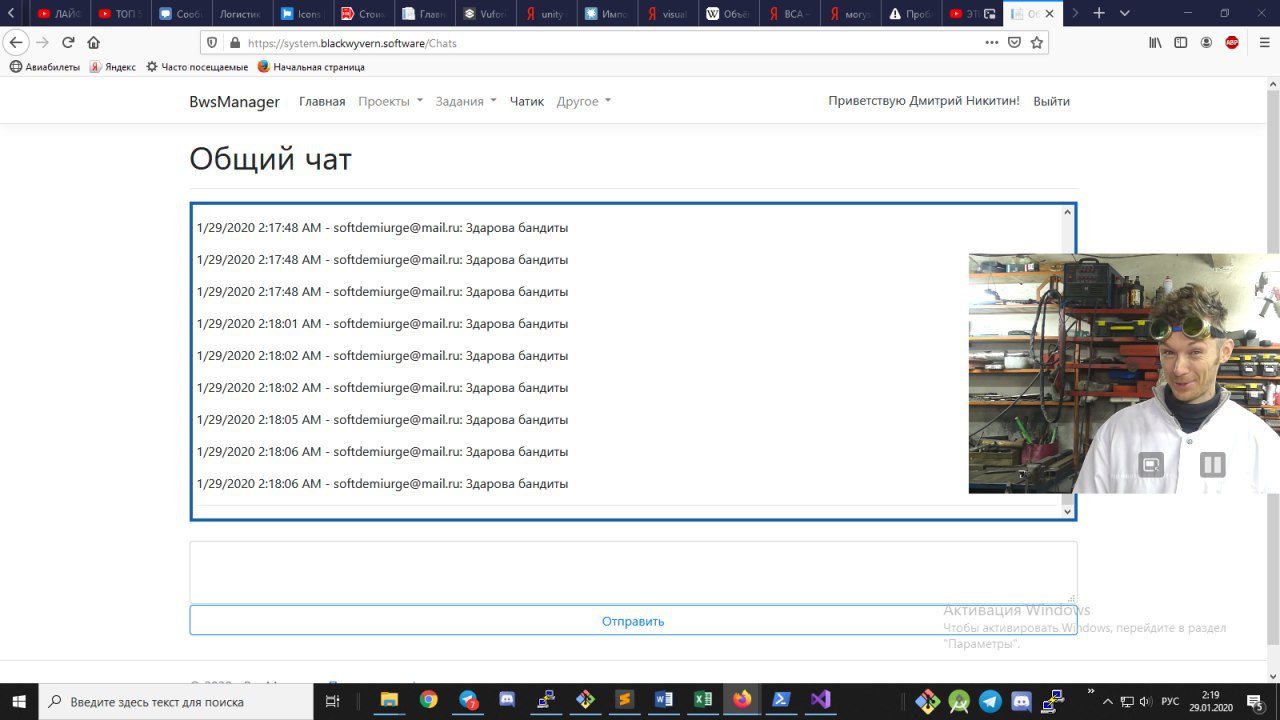Select the 2:18:05 AM chat message
Screen dimensions: 1280x720
[x=382, y=419]
